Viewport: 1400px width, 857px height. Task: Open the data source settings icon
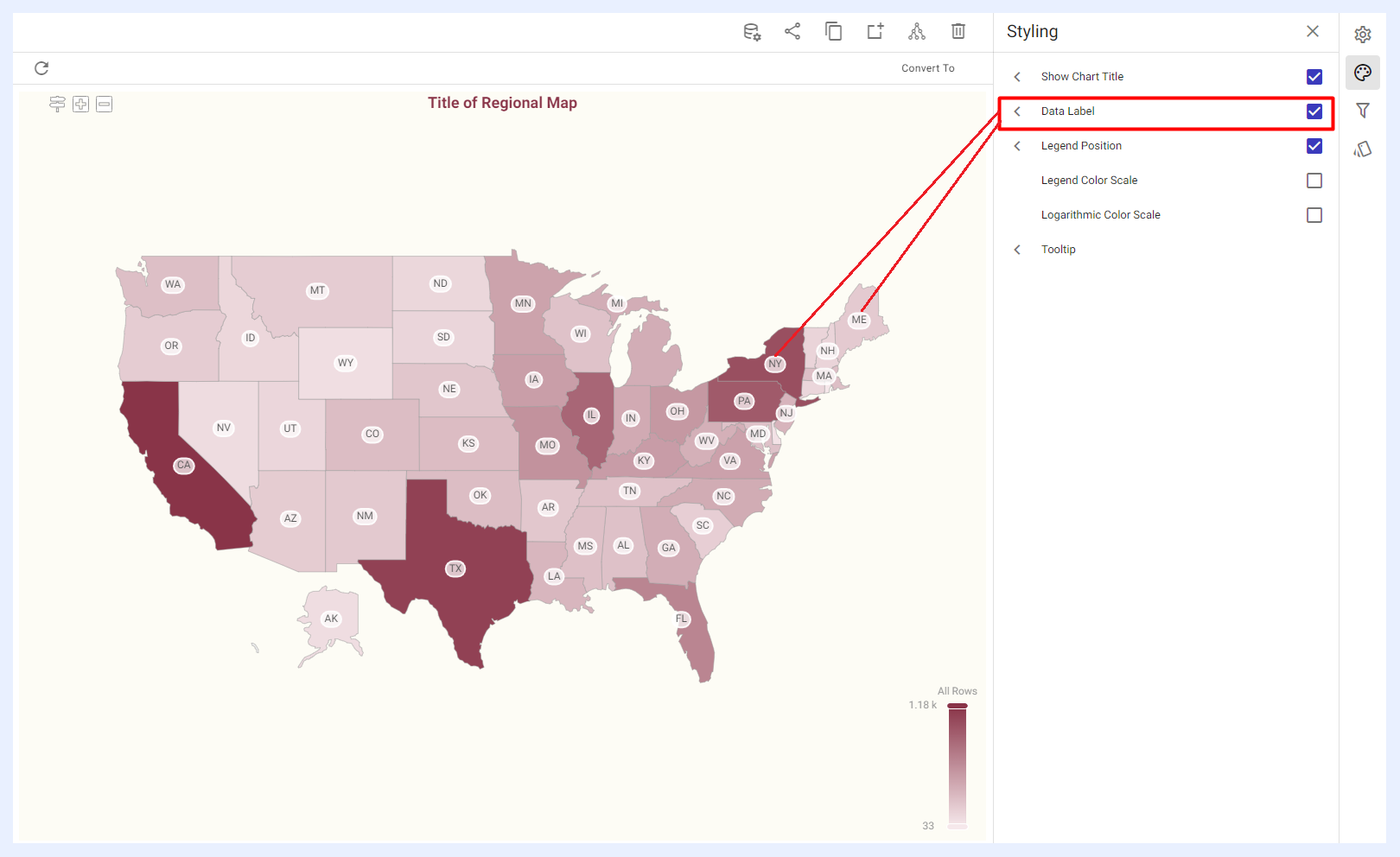[752, 32]
